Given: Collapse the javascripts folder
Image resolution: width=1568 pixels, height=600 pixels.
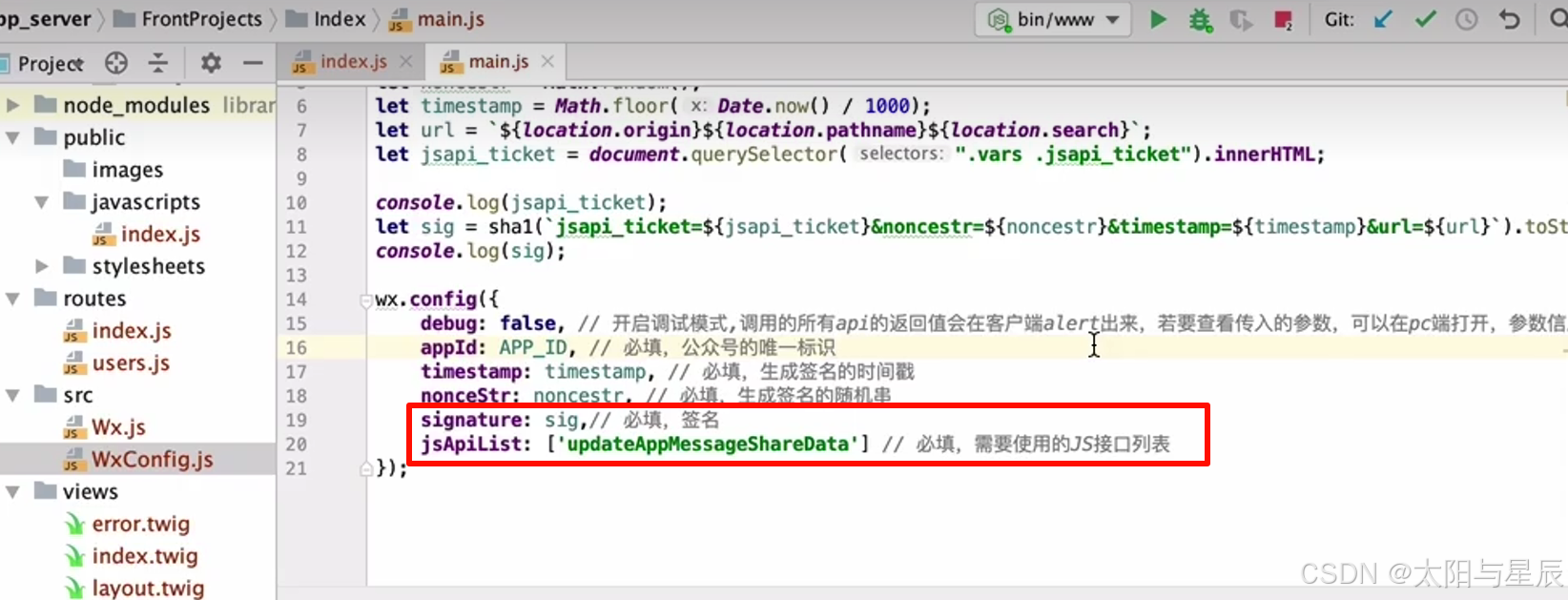Looking at the screenshot, I should coord(42,202).
